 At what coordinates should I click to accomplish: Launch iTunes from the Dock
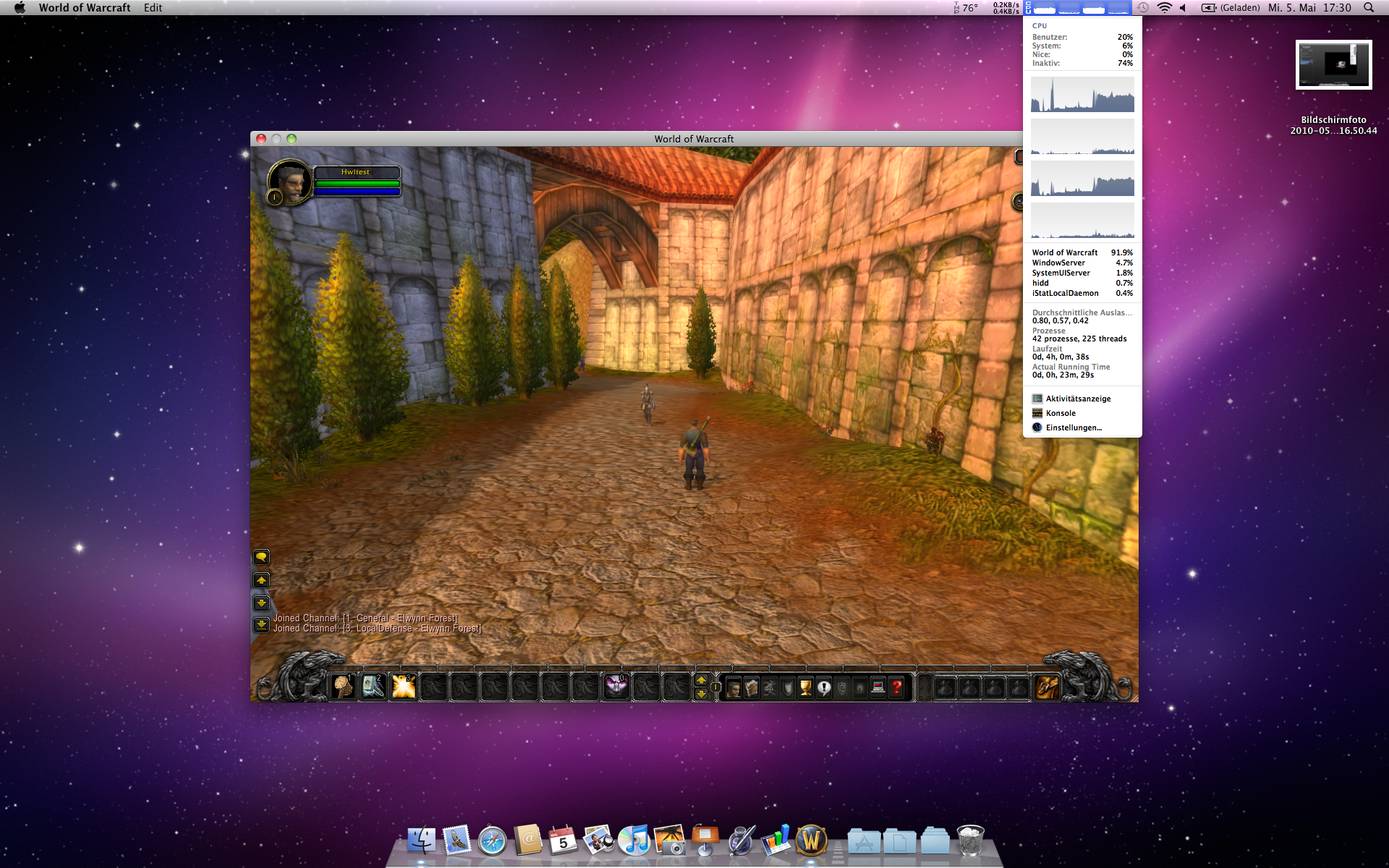pos(634,841)
